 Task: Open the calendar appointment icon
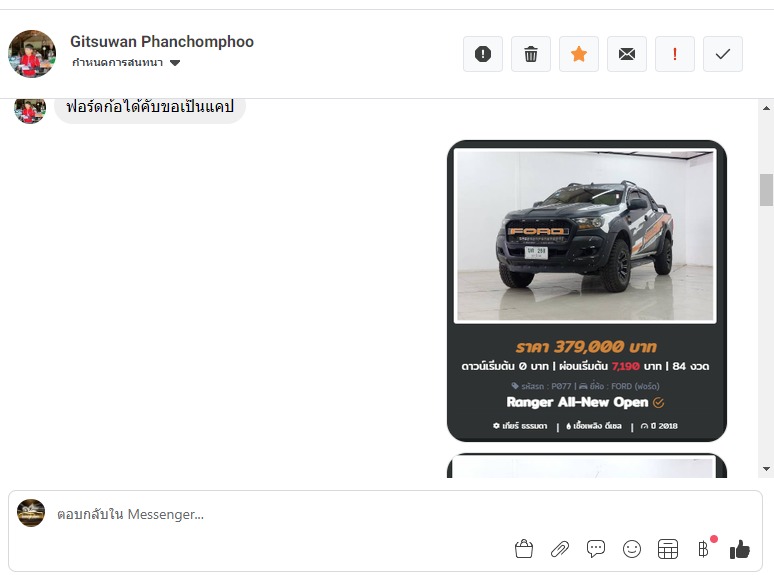668,549
